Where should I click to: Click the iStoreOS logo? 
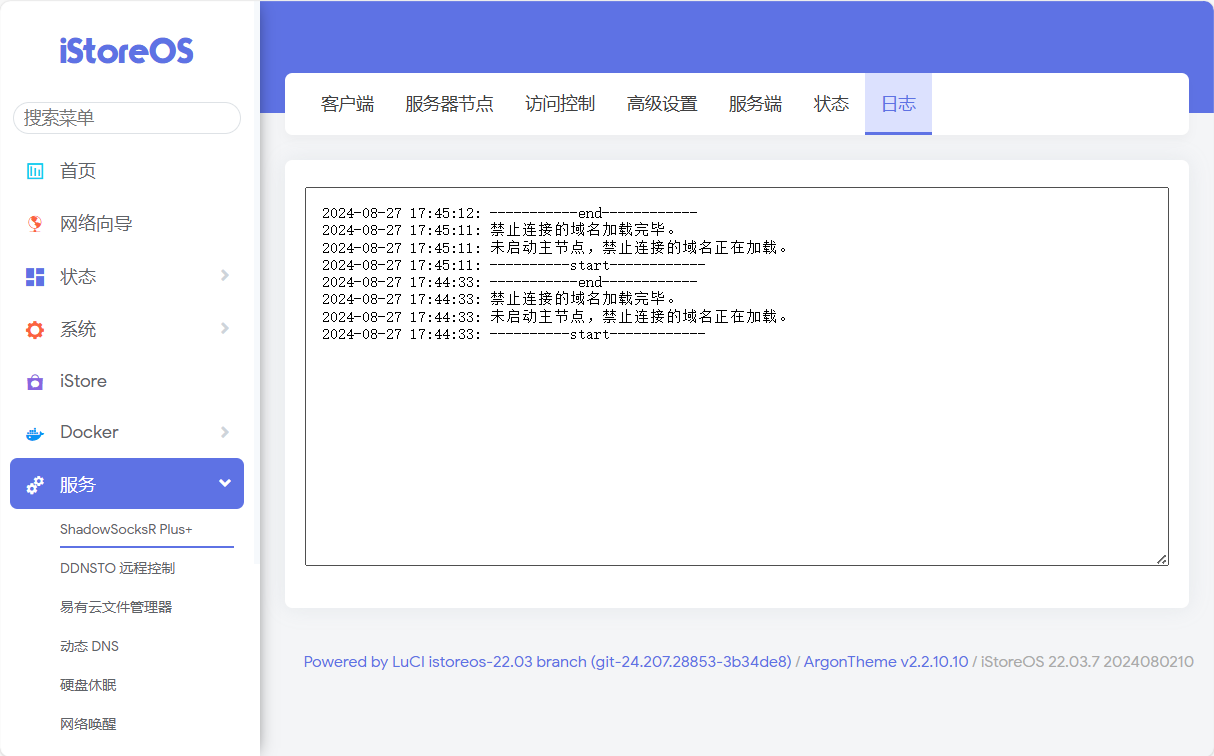coord(126,51)
